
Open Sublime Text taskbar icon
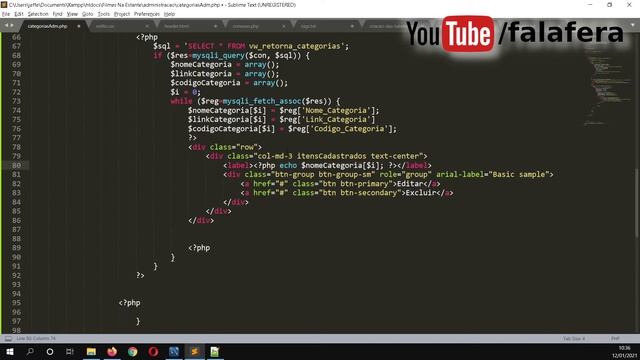point(195,351)
